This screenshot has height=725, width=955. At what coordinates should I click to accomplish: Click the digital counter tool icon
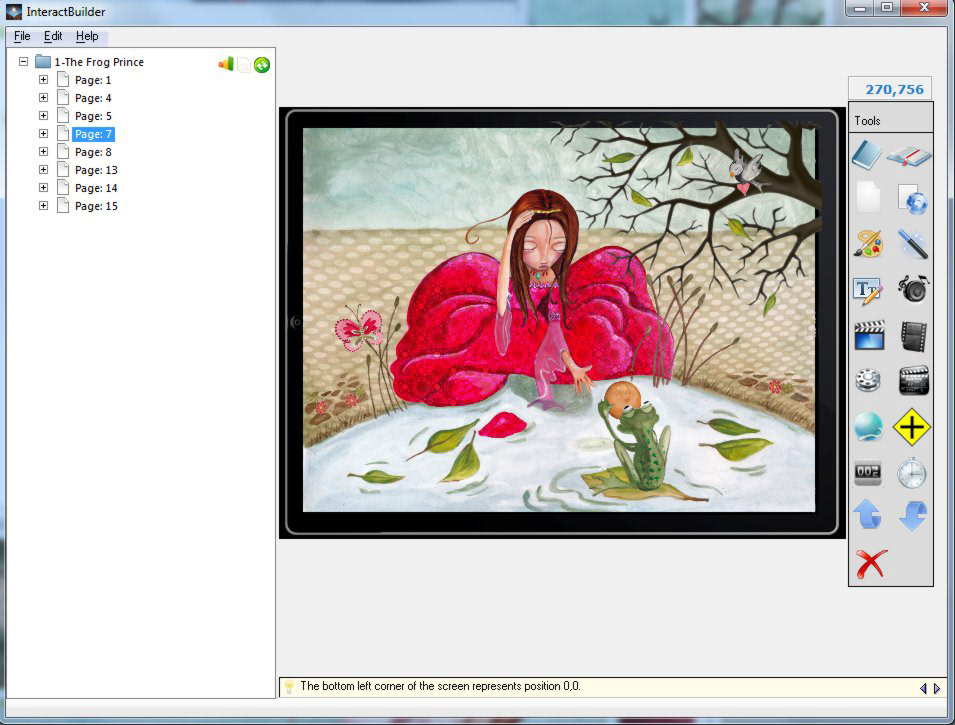[868, 472]
